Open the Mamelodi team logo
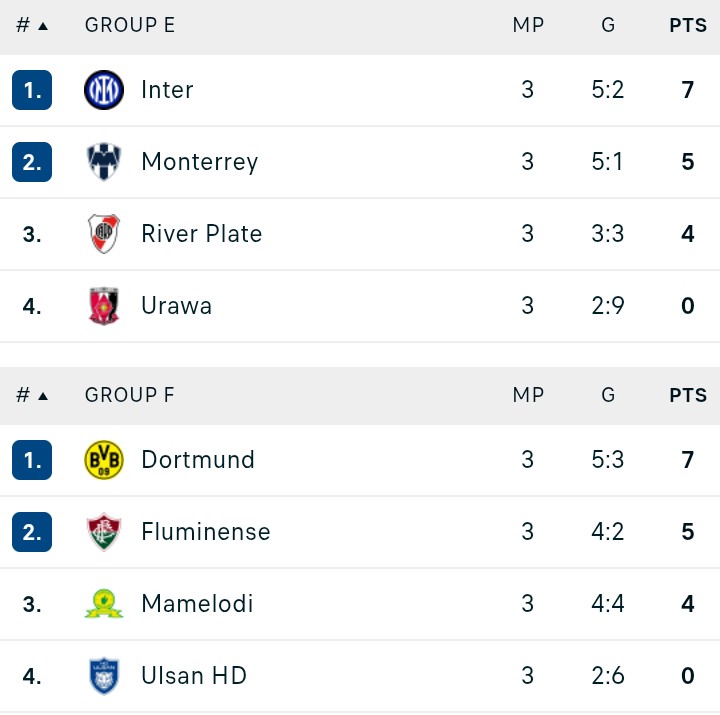720x715 pixels. [104, 604]
